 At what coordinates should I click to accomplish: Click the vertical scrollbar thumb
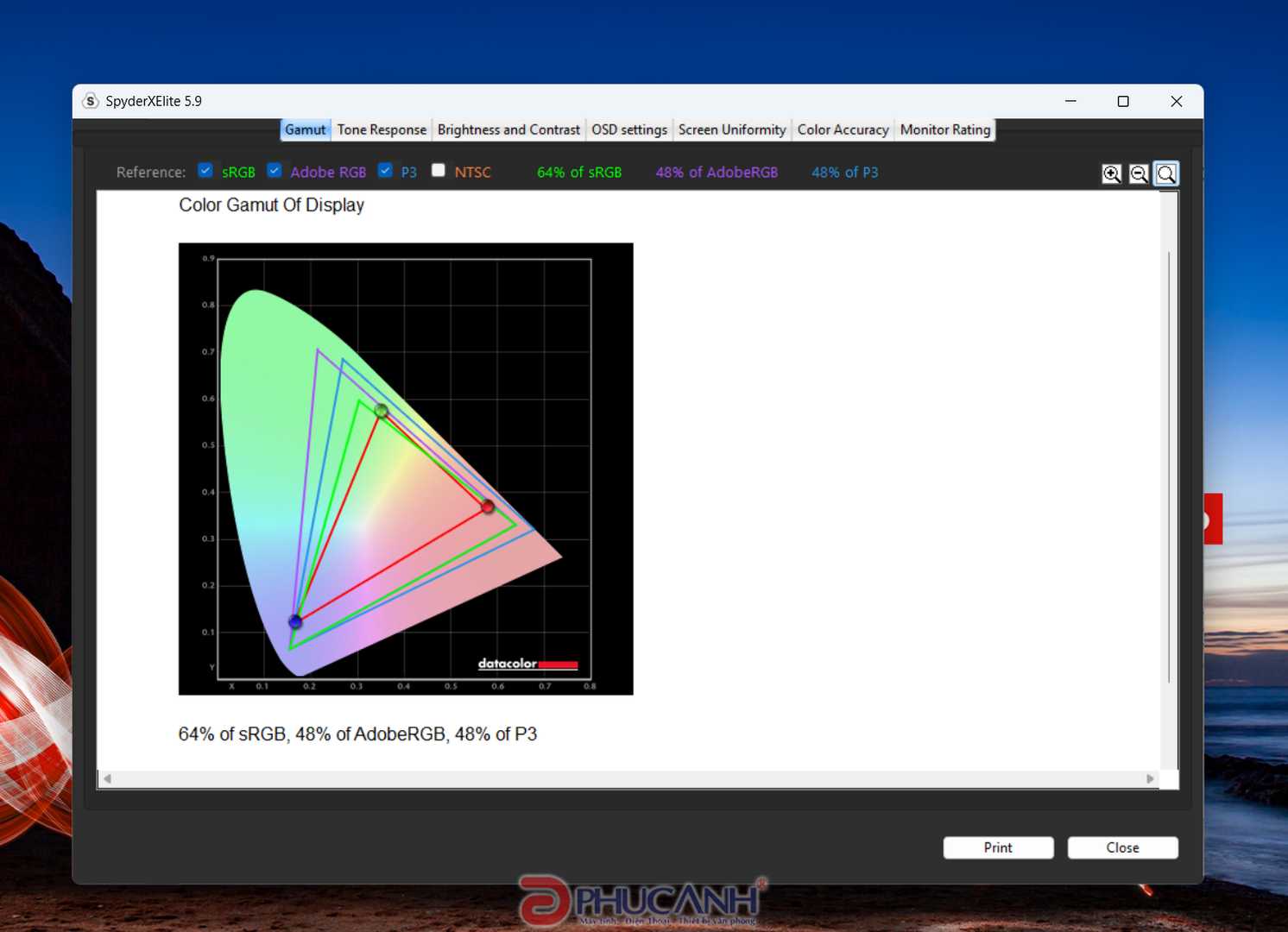click(x=1169, y=466)
